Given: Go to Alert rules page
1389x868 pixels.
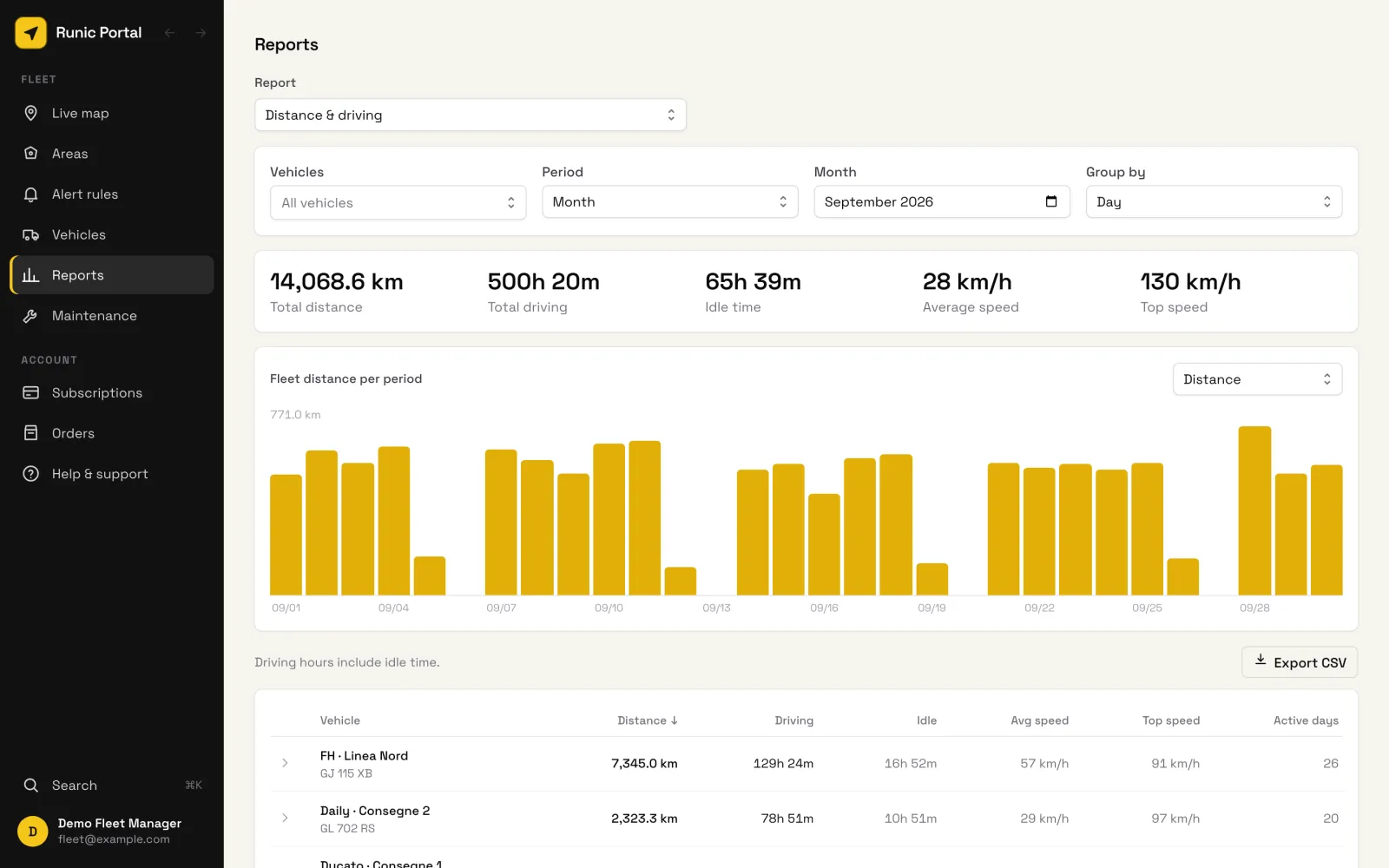Looking at the screenshot, I should pos(112,194).
